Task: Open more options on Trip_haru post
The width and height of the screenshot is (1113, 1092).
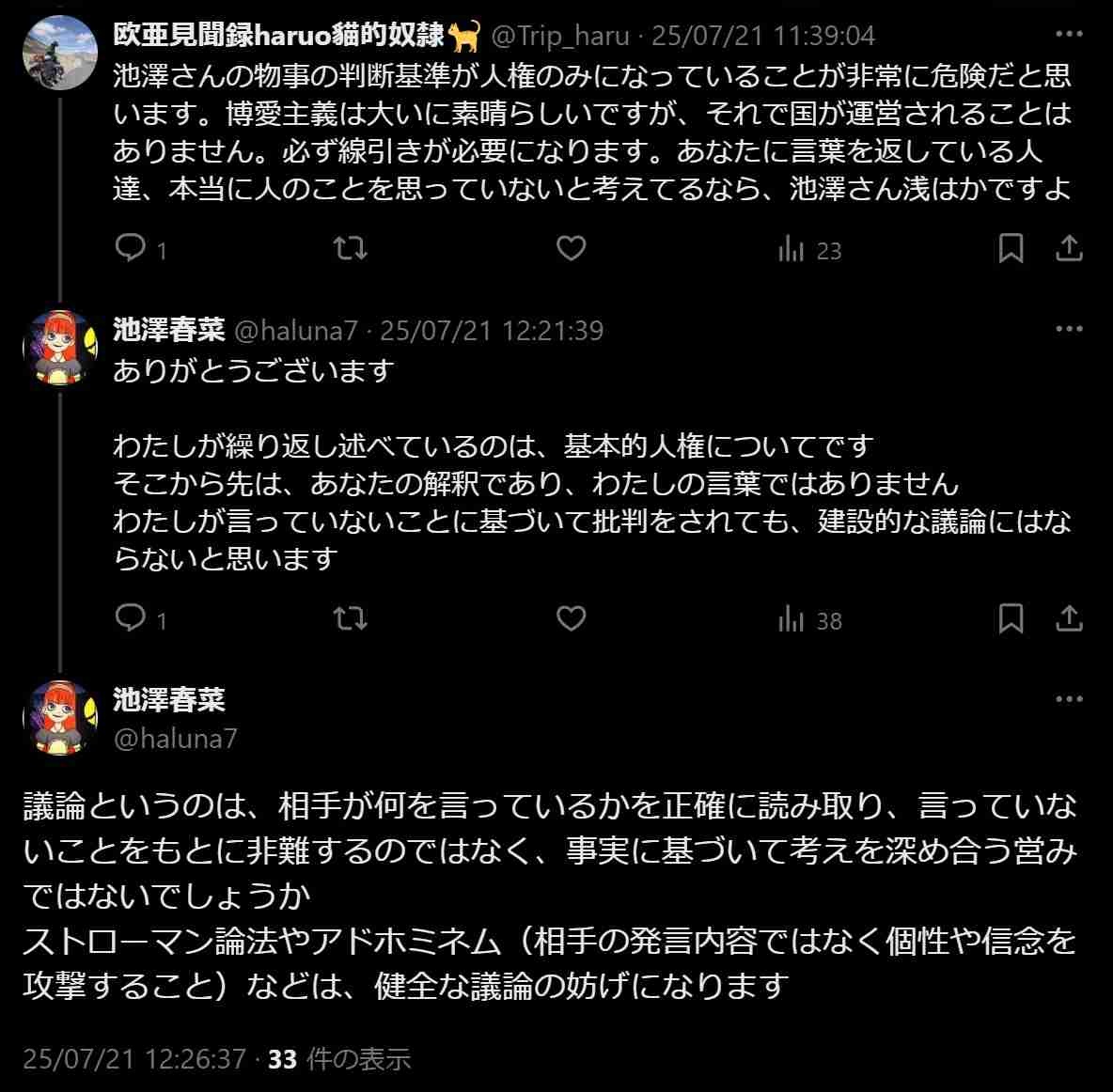Action: pos(1069,36)
